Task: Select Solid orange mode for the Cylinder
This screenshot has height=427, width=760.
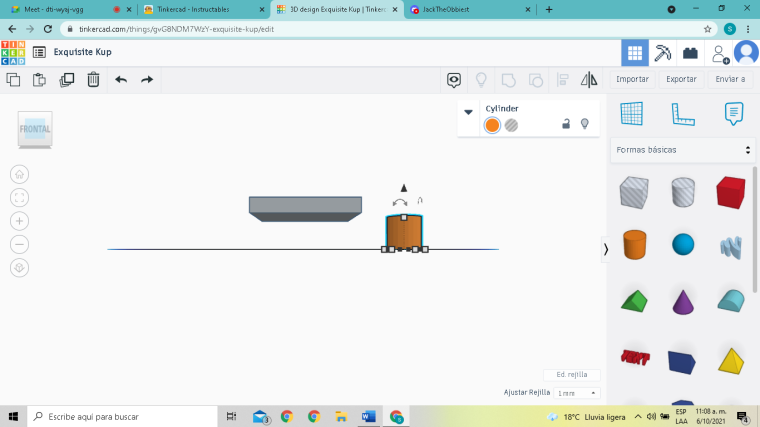Action: coord(492,125)
